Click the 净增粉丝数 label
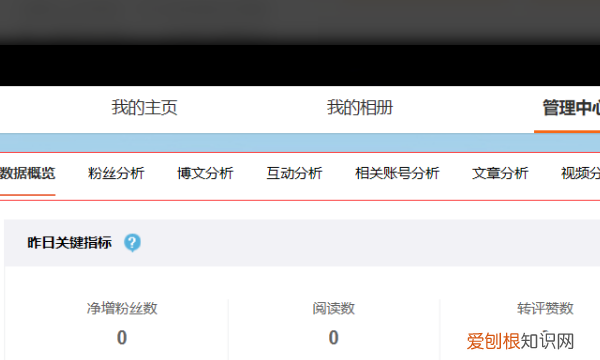Image resolution: width=600 pixels, height=360 pixels. (x=122, y=308)
